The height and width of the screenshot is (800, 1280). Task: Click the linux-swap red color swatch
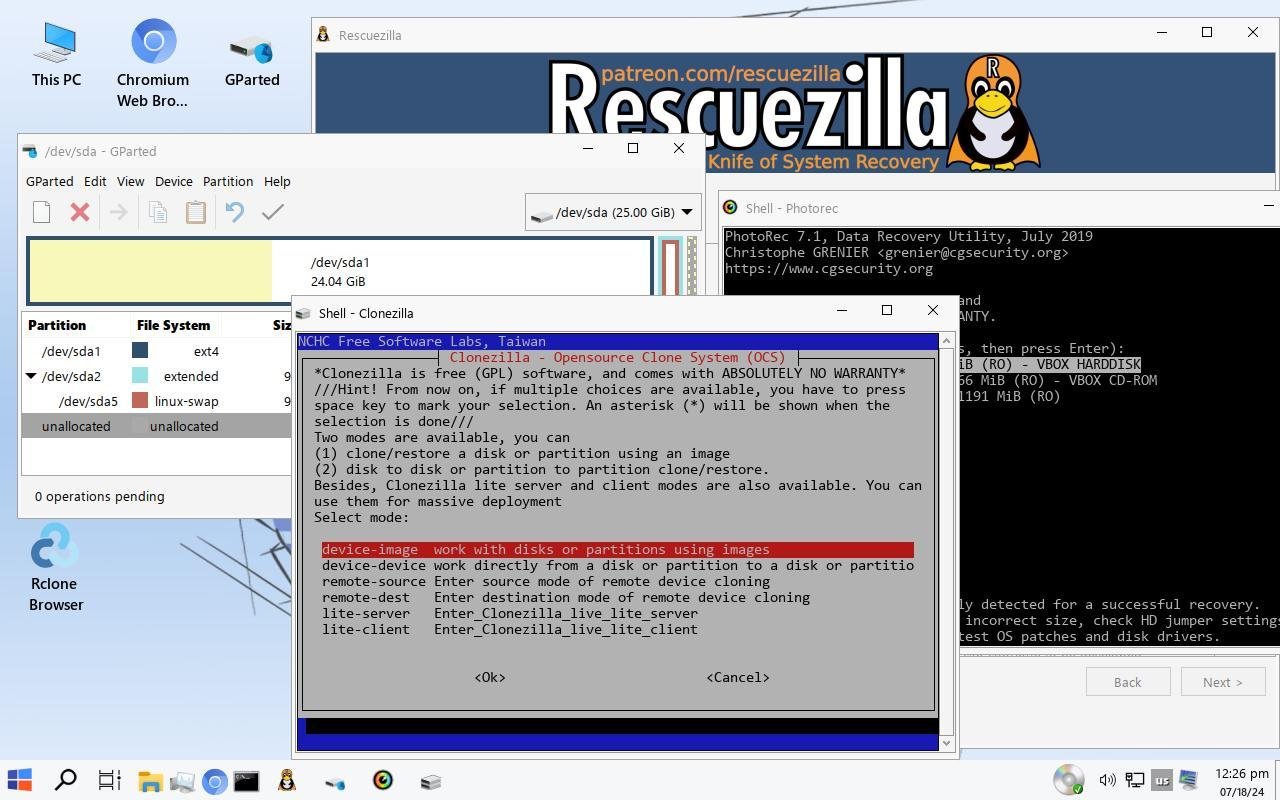140,401
